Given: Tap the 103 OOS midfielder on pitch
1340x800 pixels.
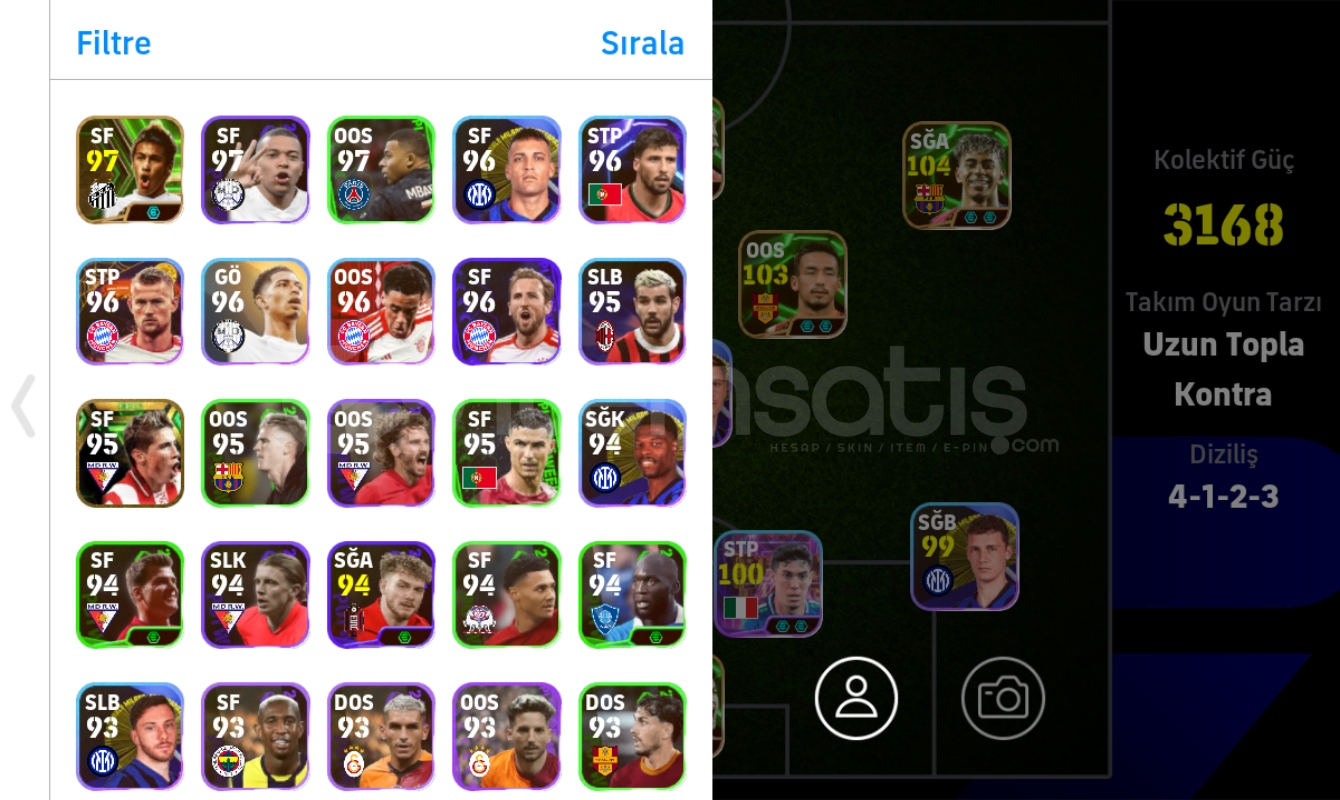Looking at the screenshot, I should pos(793,284).
